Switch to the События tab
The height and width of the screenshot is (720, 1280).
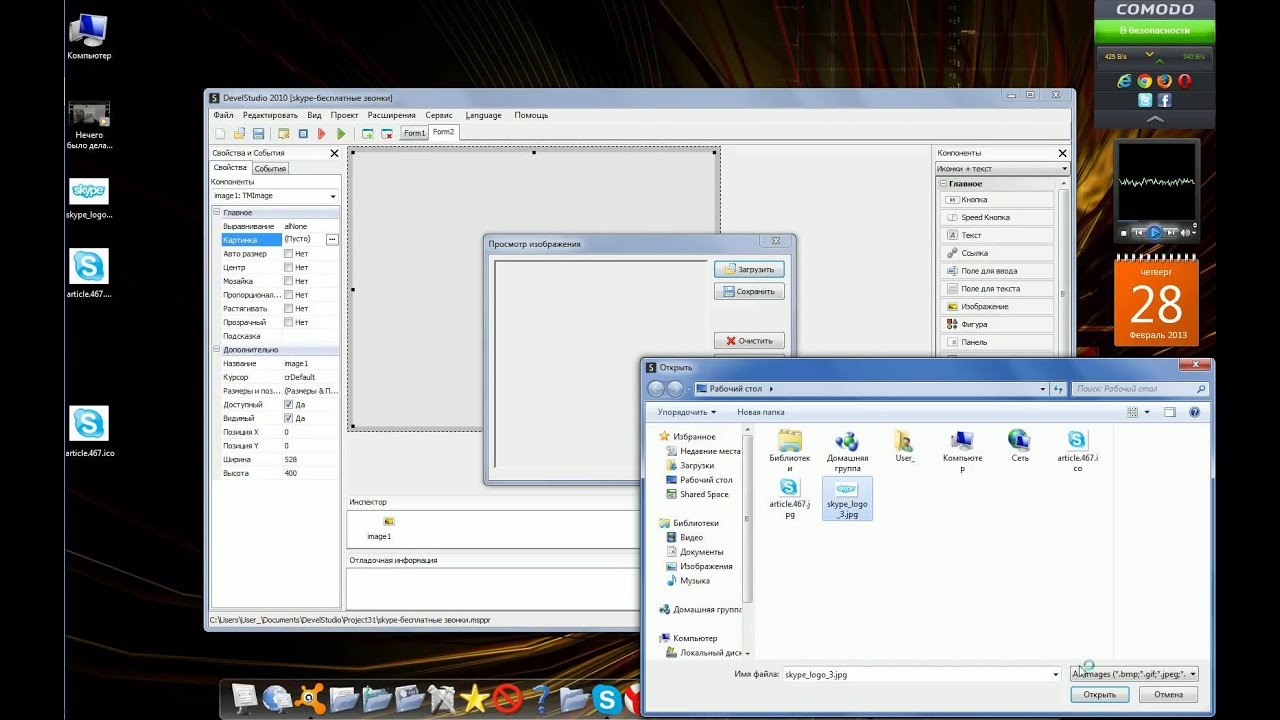[x=270, y=168]
